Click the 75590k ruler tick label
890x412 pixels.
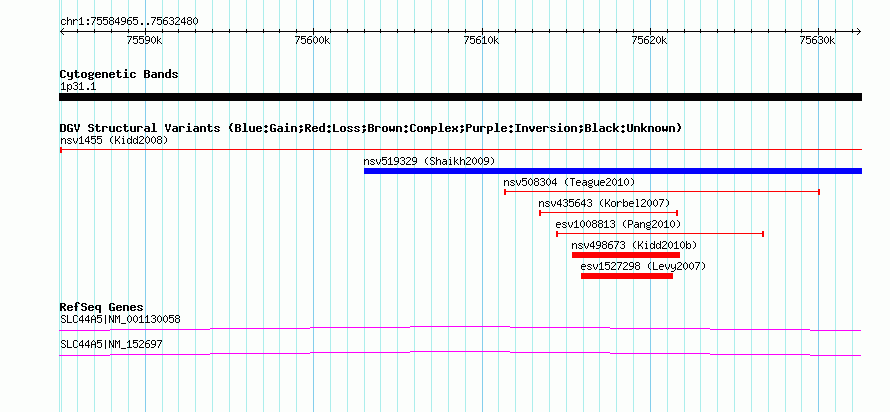point(145,40)
